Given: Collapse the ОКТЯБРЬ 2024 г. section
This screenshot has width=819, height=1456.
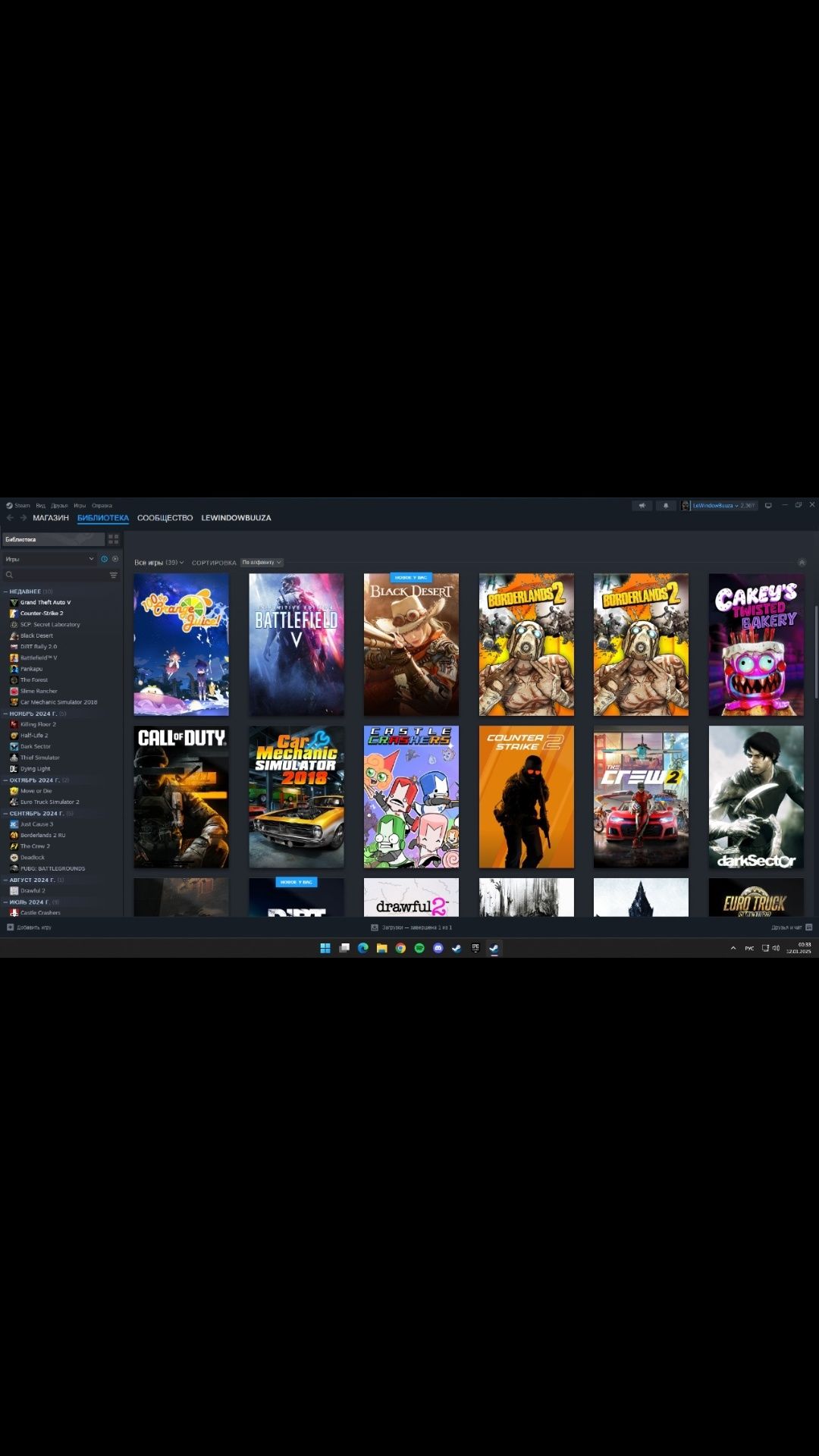Looking at the screenshot, I should 5,780.
